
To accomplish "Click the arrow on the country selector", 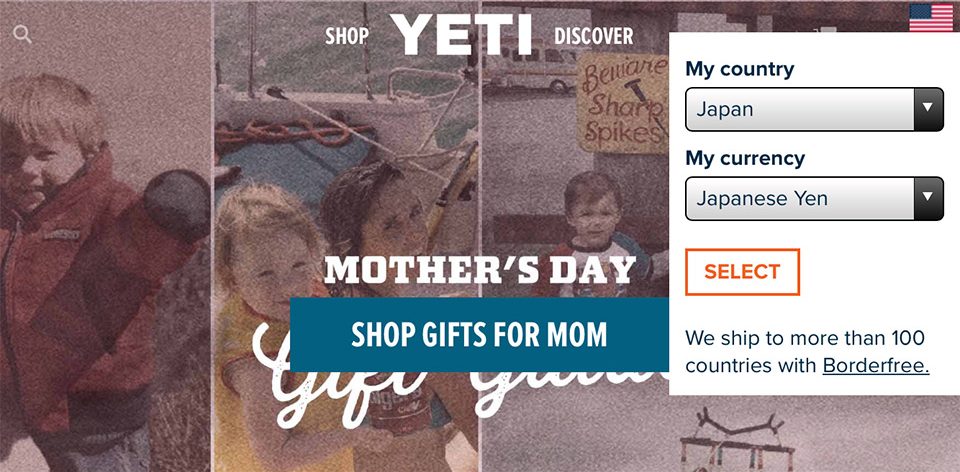I will (x=928, y=109).
